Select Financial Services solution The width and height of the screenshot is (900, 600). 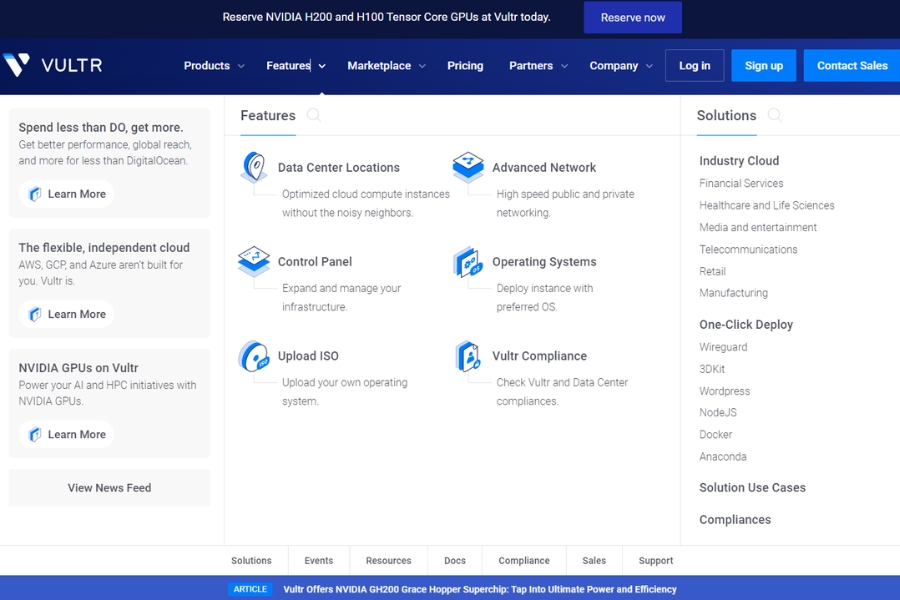click(x=741, y=183)
